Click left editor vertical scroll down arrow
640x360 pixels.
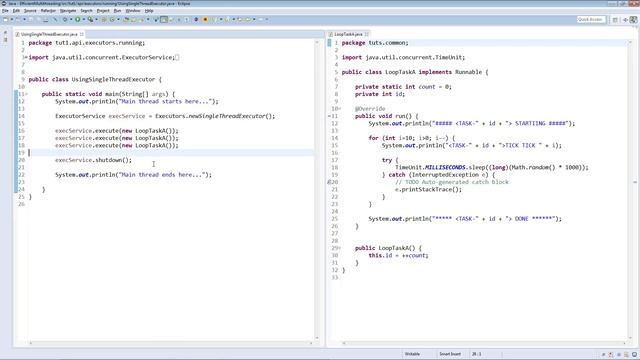(317, 338)
